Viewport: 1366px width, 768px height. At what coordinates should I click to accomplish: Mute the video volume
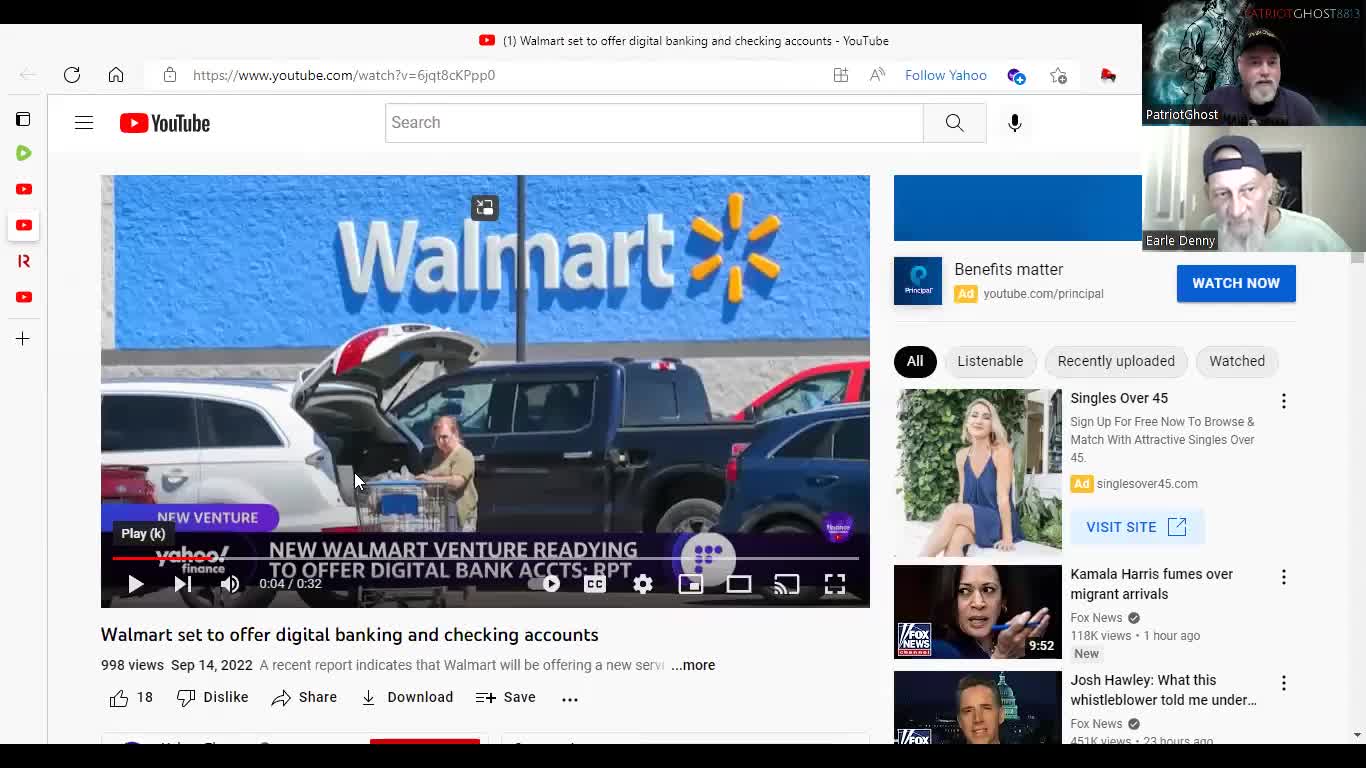pos(230,584)
